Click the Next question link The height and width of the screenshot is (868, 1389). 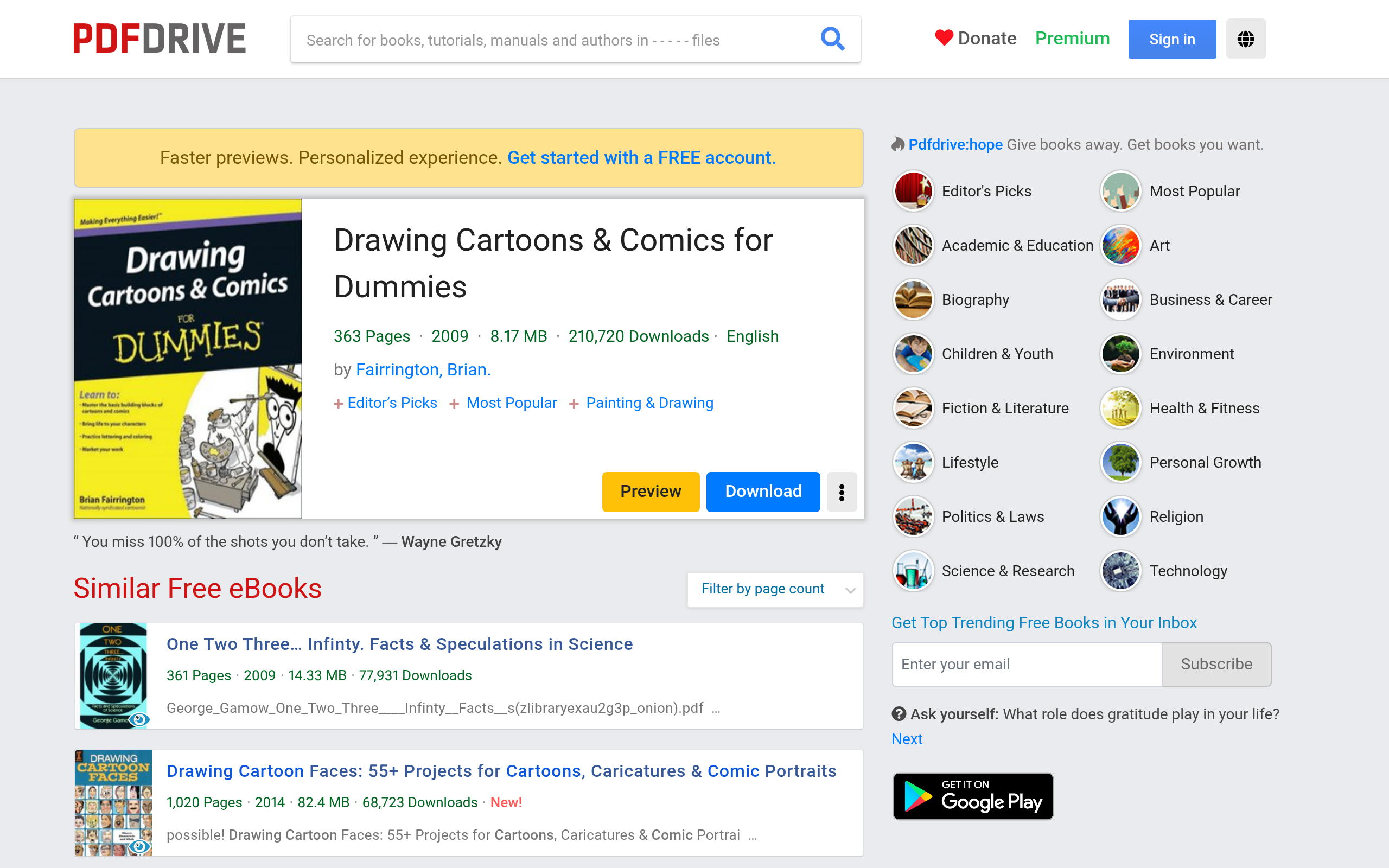[907, 739]
